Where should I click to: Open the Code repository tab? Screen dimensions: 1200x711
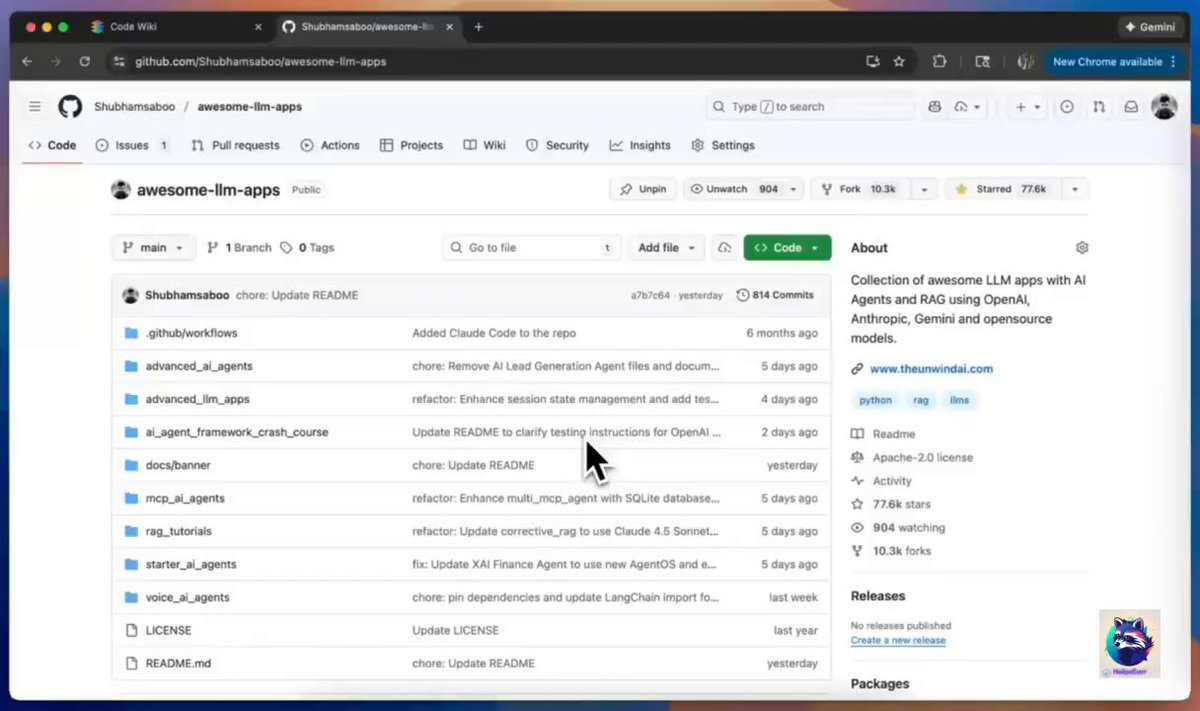(x=52, y=145)
